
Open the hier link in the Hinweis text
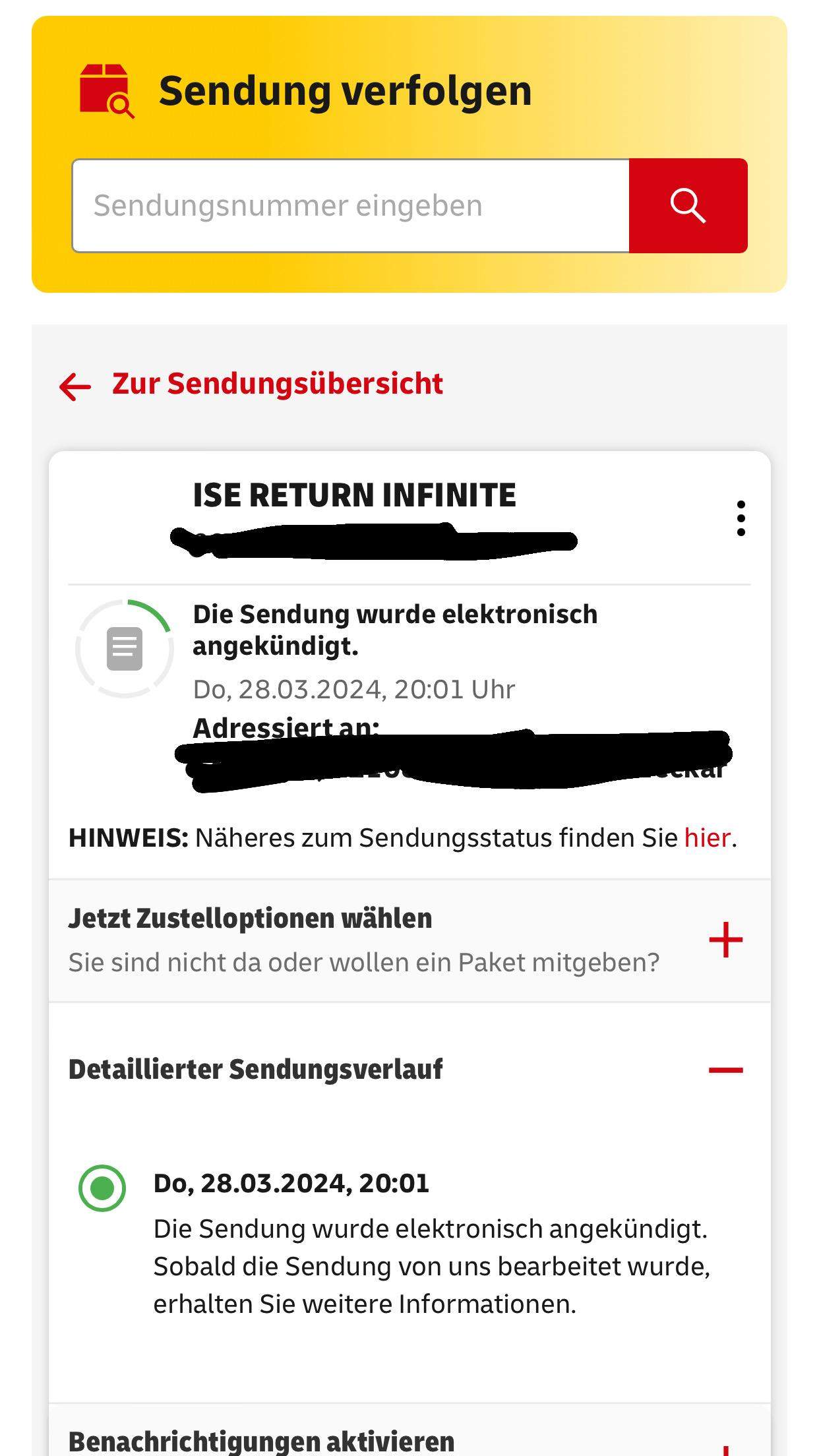[707, 838]
